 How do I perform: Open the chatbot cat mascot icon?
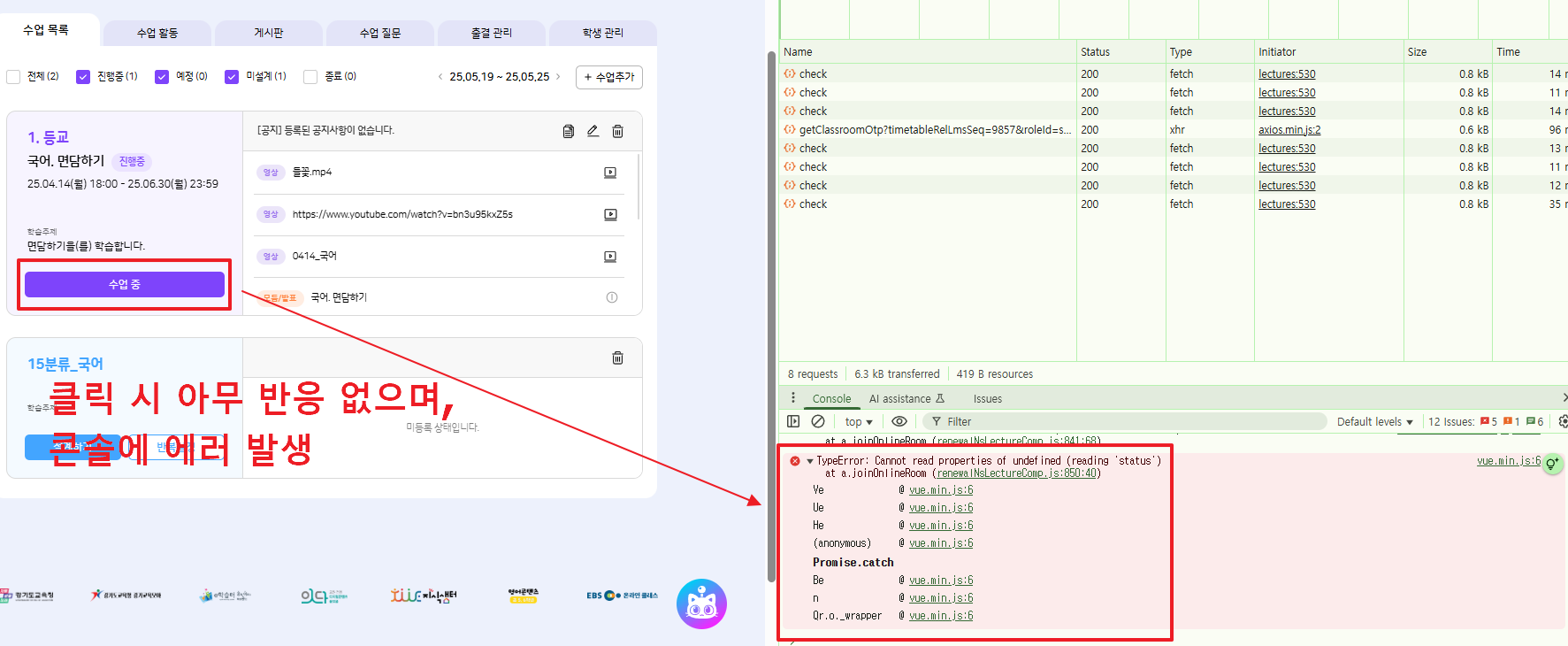click(x=701, y=604)
